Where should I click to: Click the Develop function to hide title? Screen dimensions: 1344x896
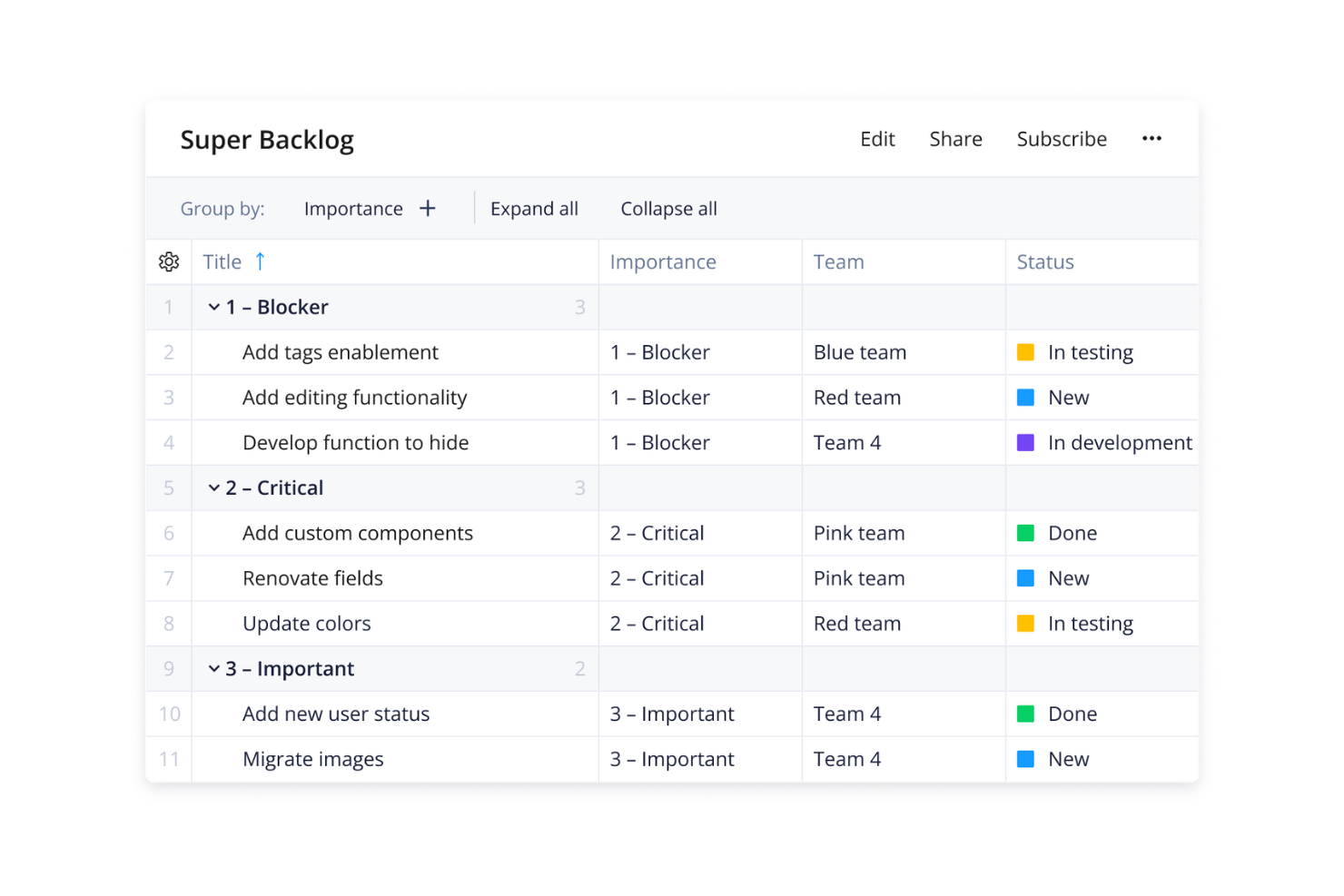356,443
